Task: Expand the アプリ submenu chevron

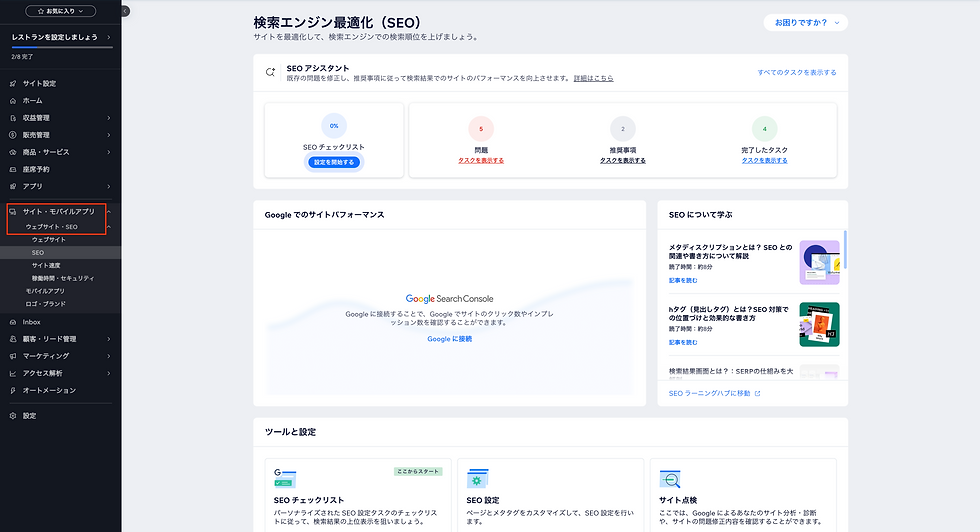Action: click(x=109, y=186)
